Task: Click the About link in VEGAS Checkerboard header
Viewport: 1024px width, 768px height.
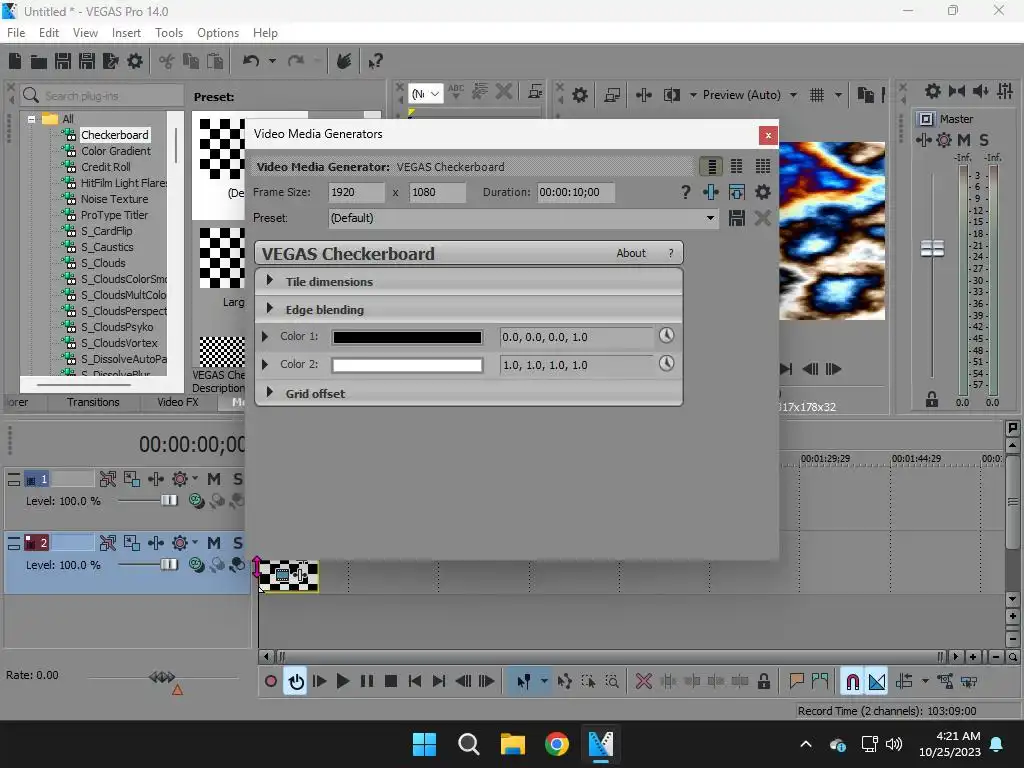Action: pyautogui.click(x=631, y=253)
